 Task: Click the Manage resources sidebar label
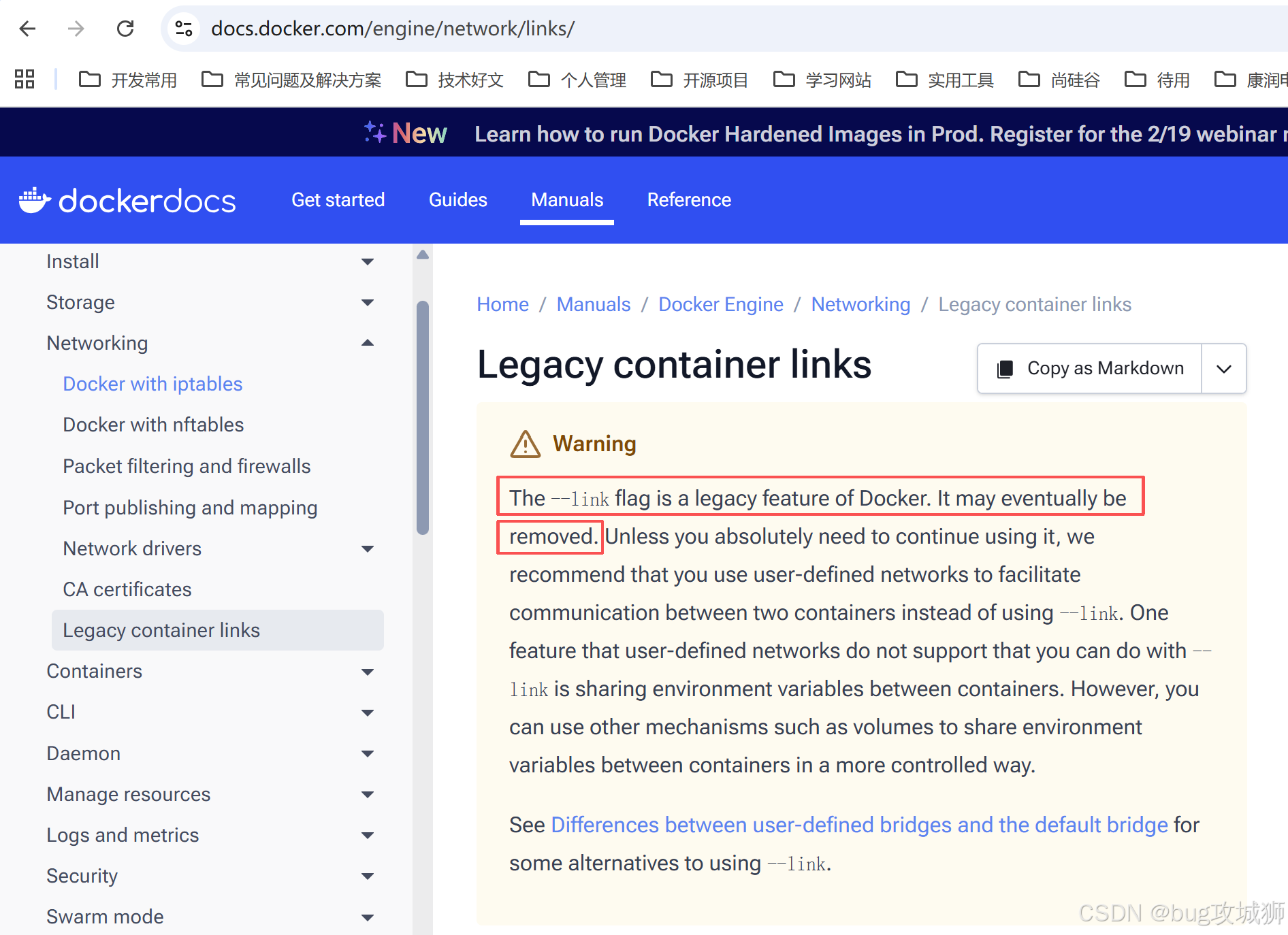pos(128,794)
